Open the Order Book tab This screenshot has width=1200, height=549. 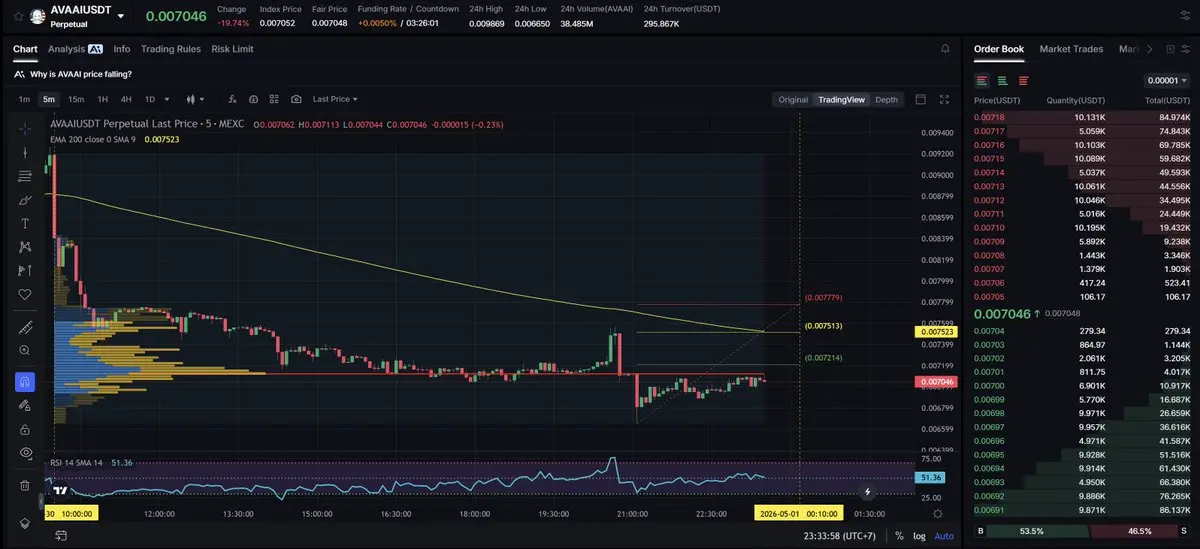(x=999, y=48)
